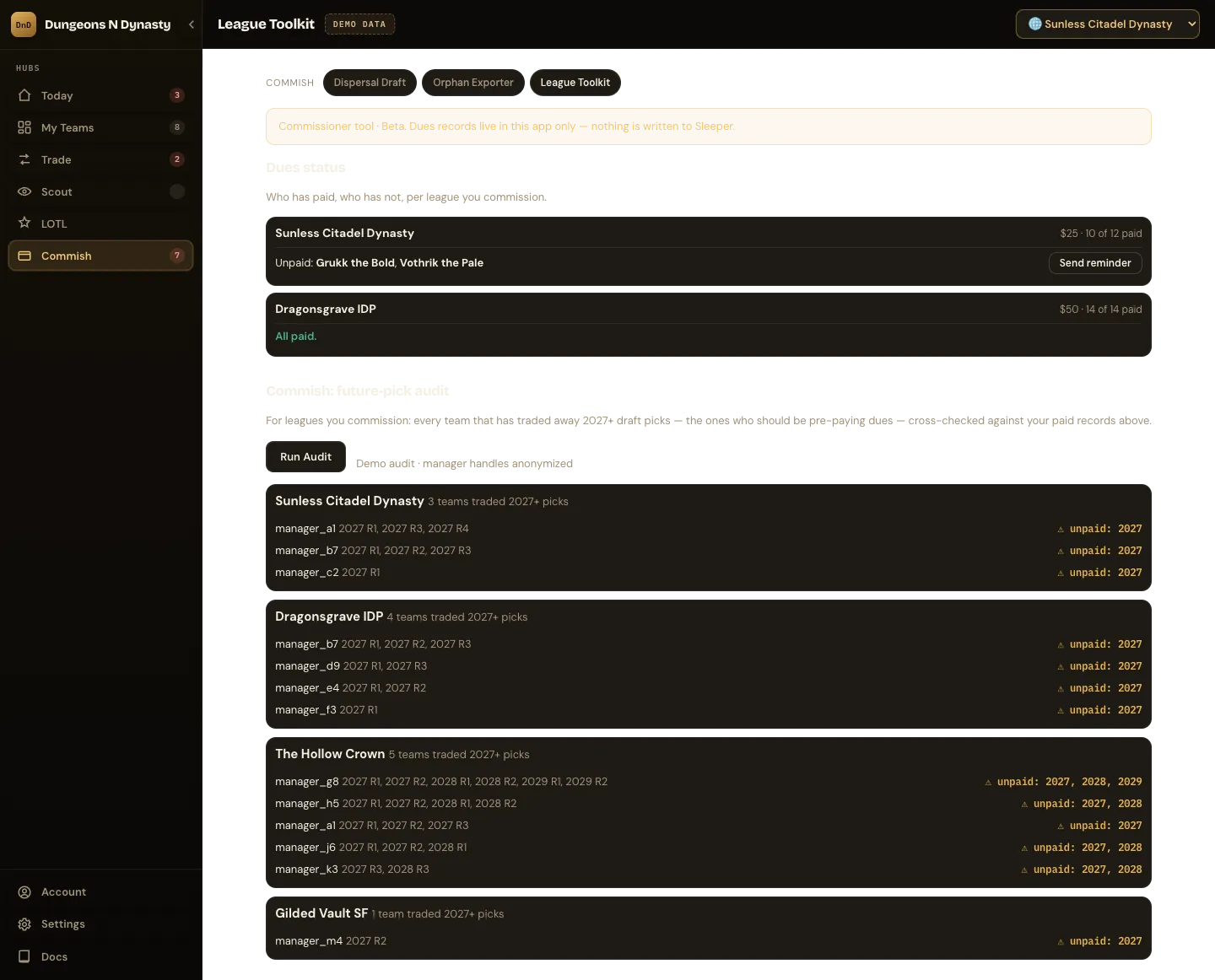The image size is (1215, 980).
Task: Click the Send reminder button
Action: (1095, 263)
